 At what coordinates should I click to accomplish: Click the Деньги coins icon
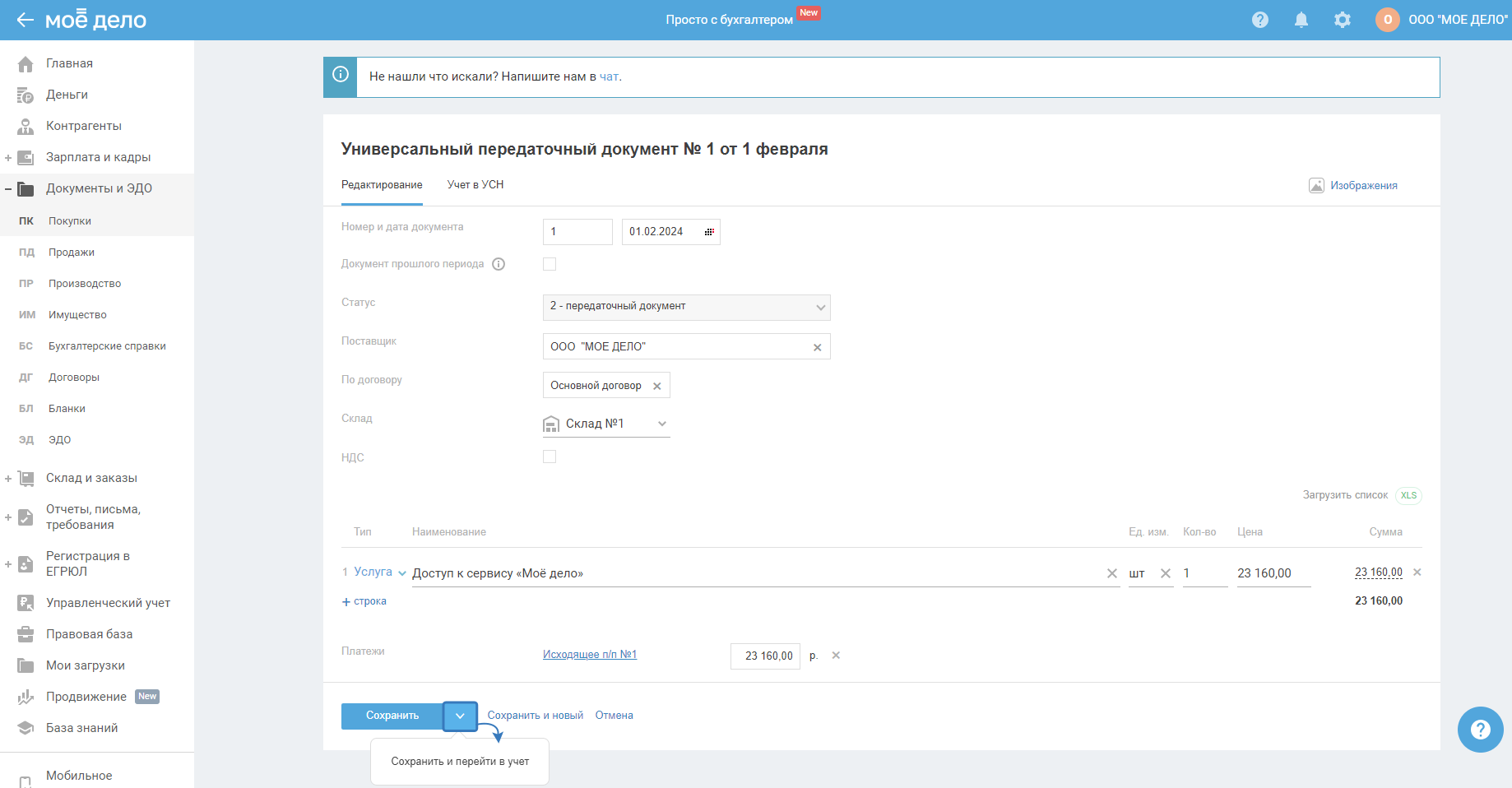pos(26,95)
